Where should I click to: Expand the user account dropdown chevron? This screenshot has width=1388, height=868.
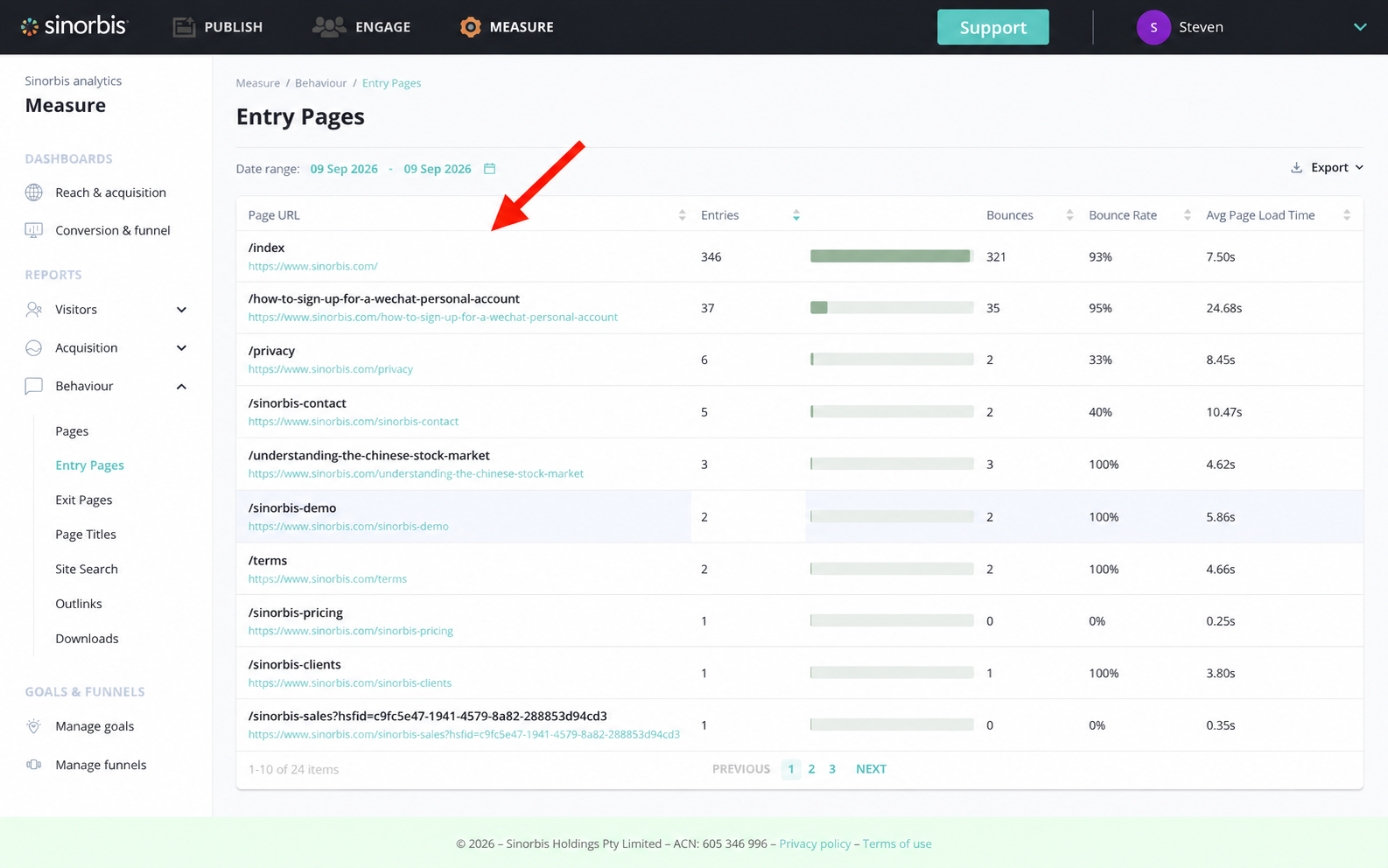point(1360,27)
